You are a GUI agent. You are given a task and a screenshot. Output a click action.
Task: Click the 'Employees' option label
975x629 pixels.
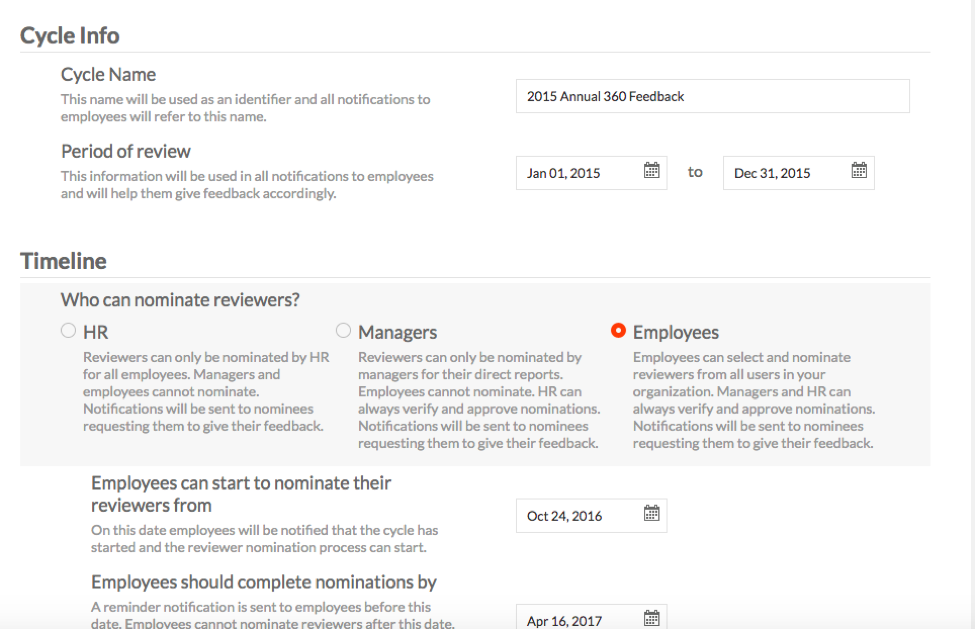click(x=676, y=333)
